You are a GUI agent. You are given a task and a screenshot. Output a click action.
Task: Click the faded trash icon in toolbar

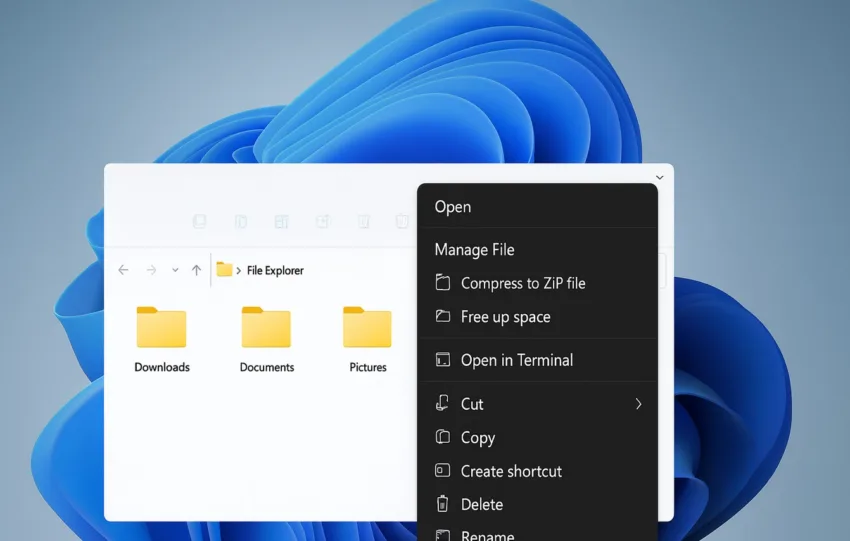click(364, 221)
